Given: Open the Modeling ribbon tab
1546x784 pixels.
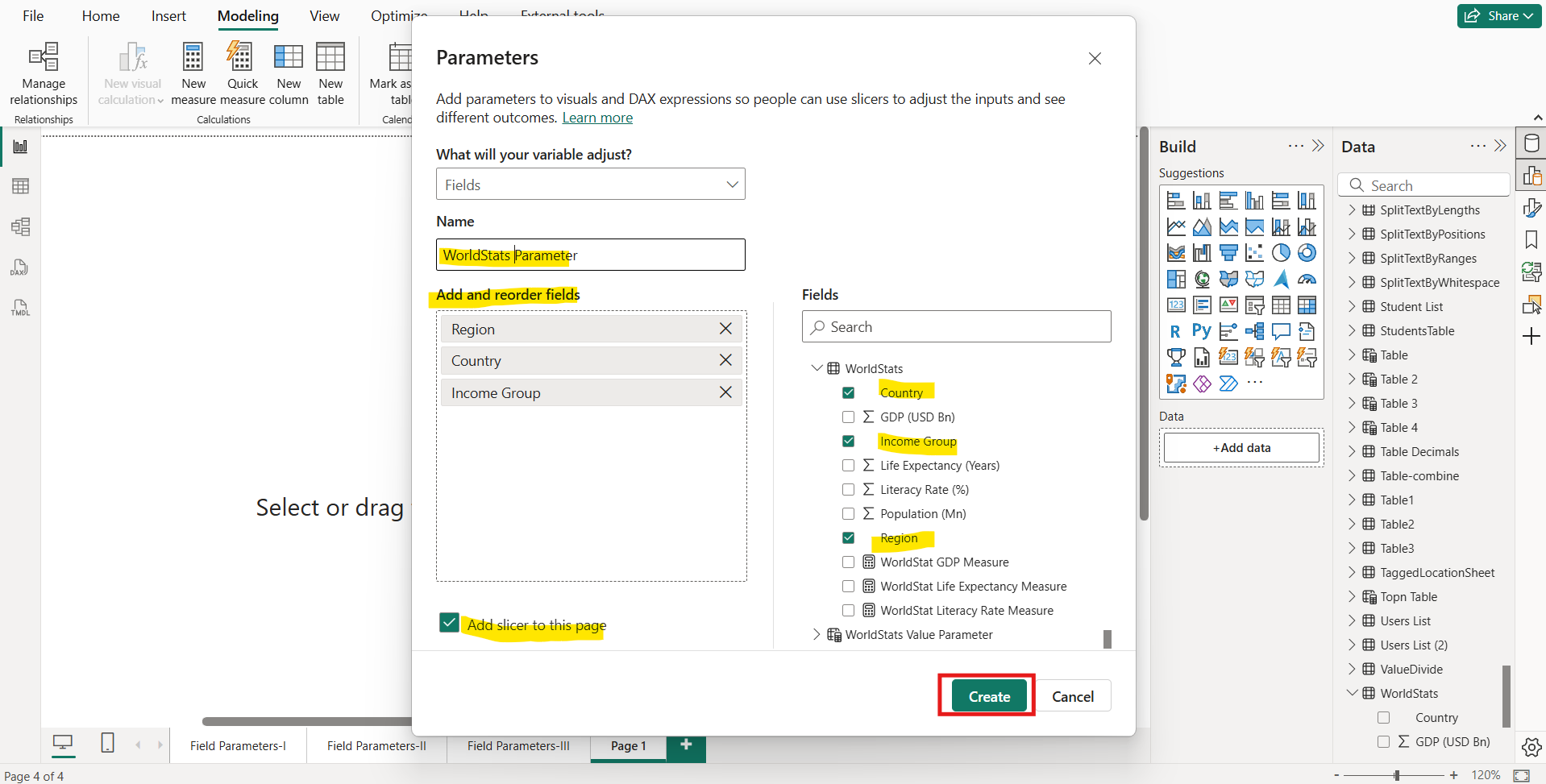Looking at the screenshot, I should point(247,15).
